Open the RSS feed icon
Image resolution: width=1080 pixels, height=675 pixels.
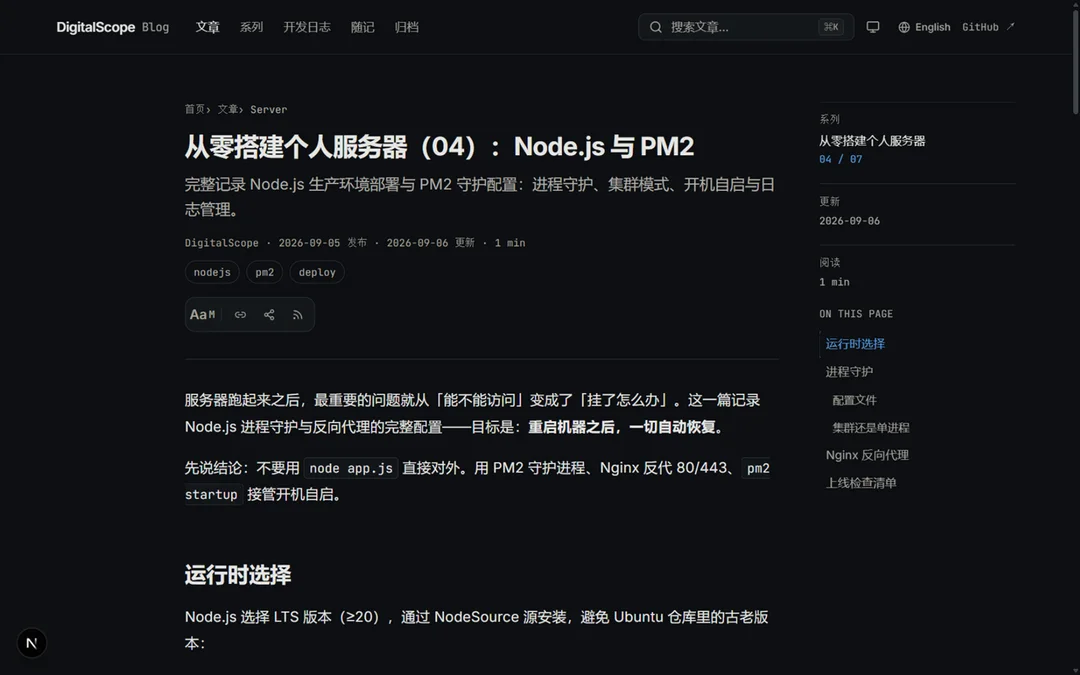pos(298,315)
